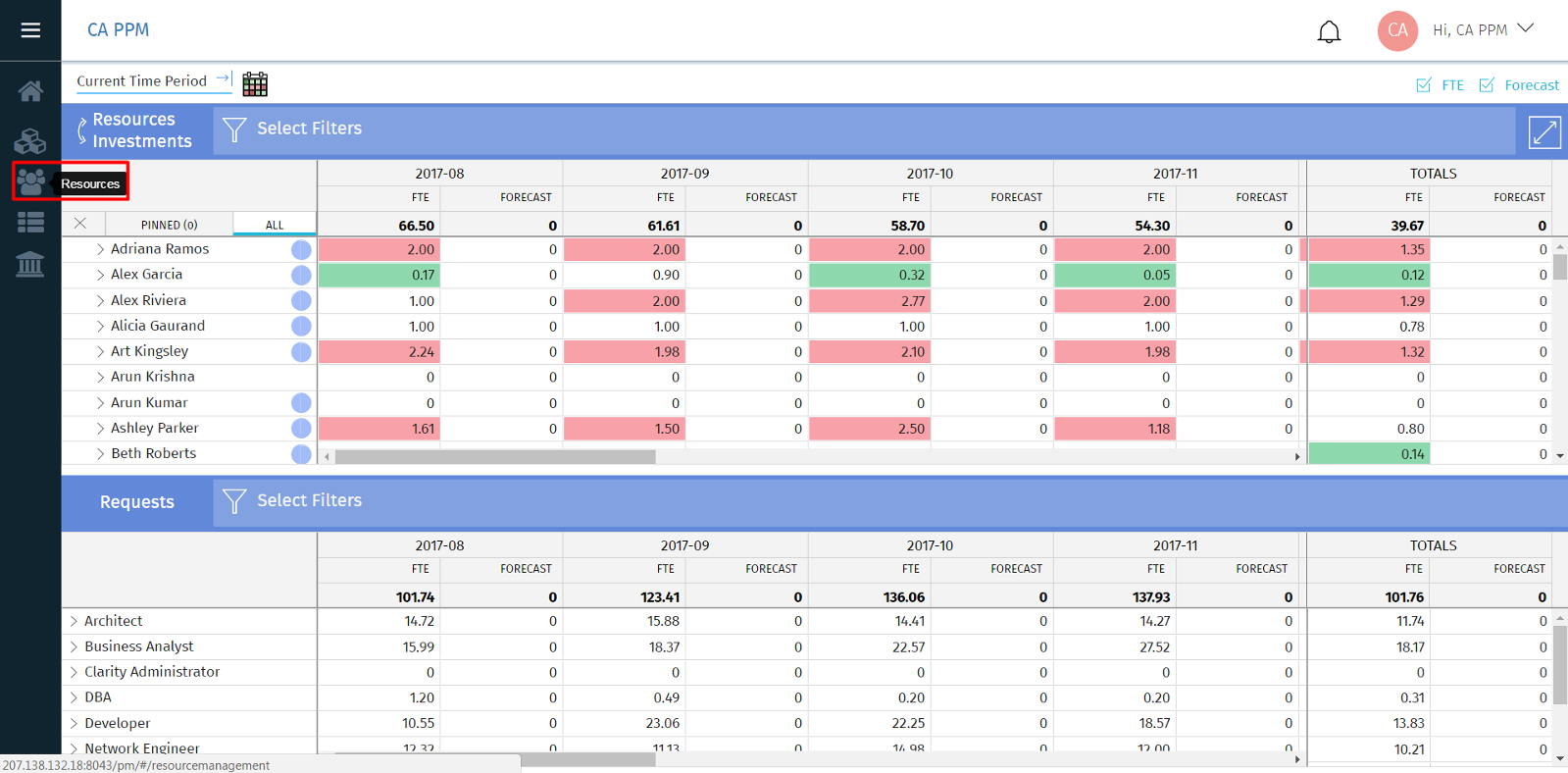This screenshot has width=1568, height=773.
Task: Open Select Filters in the Requests section
Action: [x=309, y=500]
